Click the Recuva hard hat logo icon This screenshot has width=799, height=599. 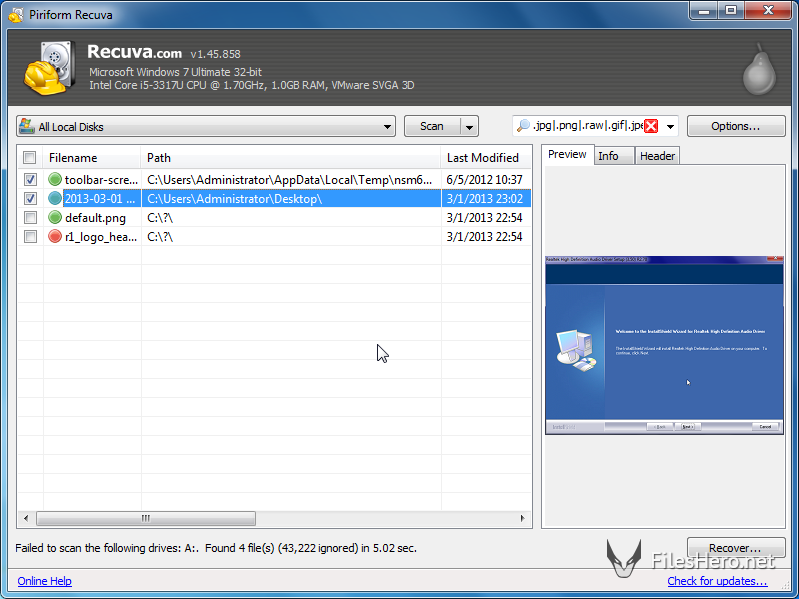(x=49, y=68)
